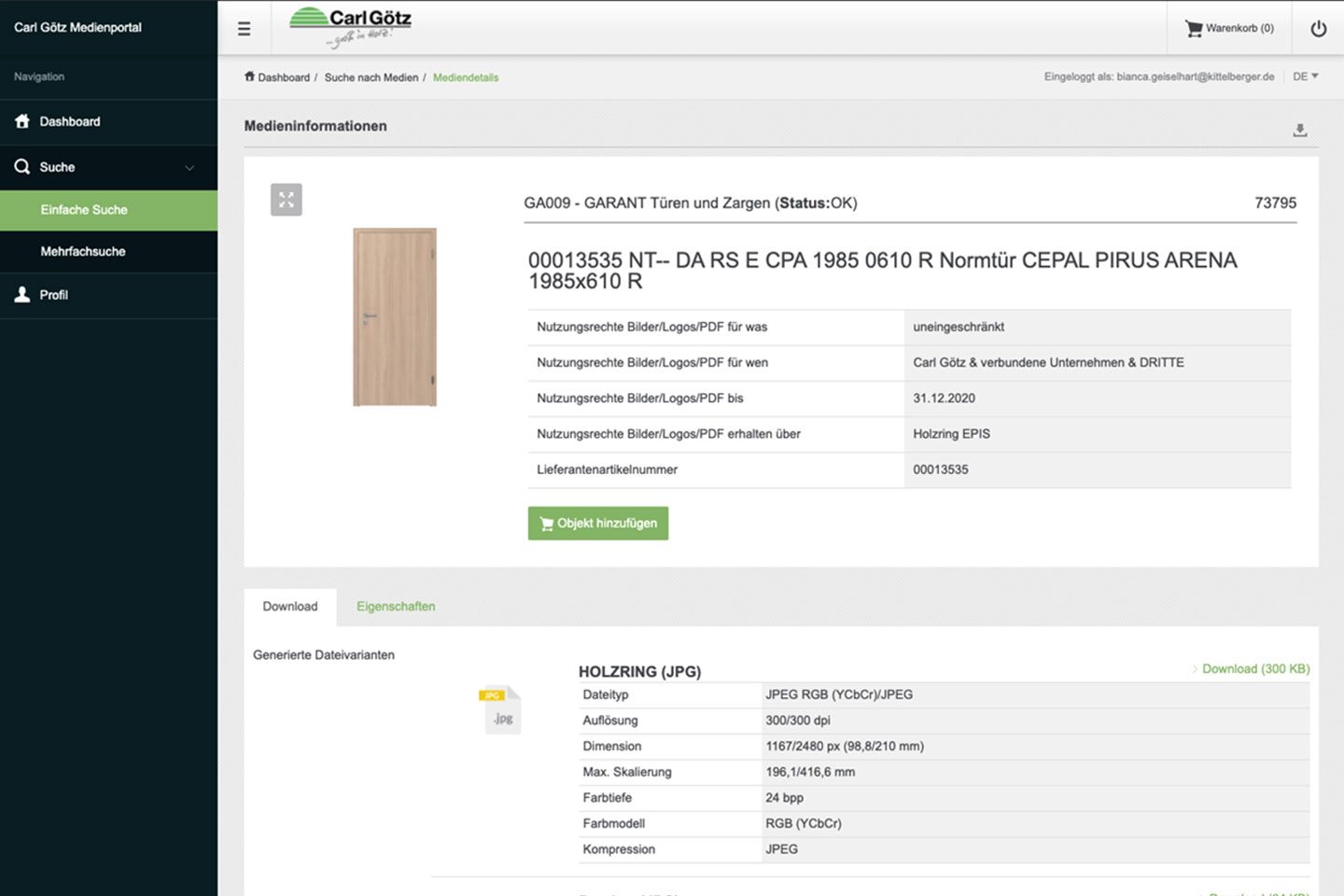The width and height of the screenshot is (1344, 896).
Task: Select the Farbmodell value RGB (YCbCr)
Action: click(803, 823)
